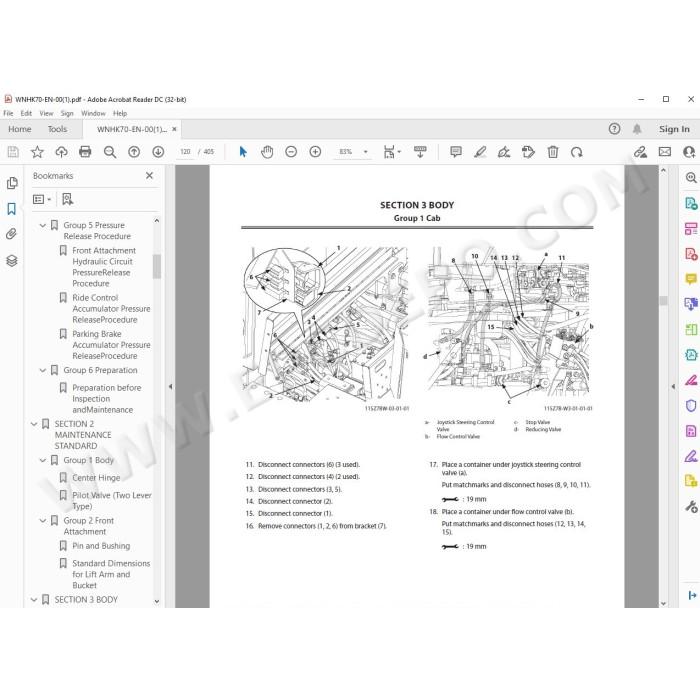The height and width of the screenshot is (700, 700).
Task: Open fit page options tool
Action: (392, 152)
